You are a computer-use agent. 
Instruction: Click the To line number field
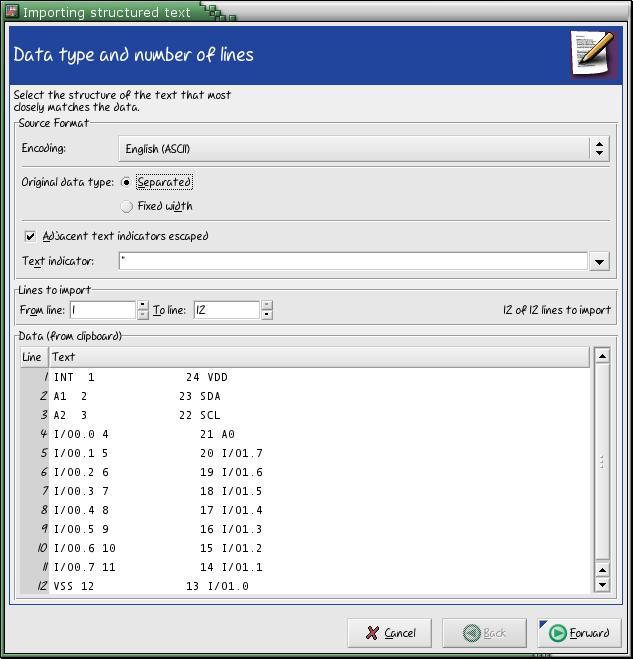pos(225,311)
